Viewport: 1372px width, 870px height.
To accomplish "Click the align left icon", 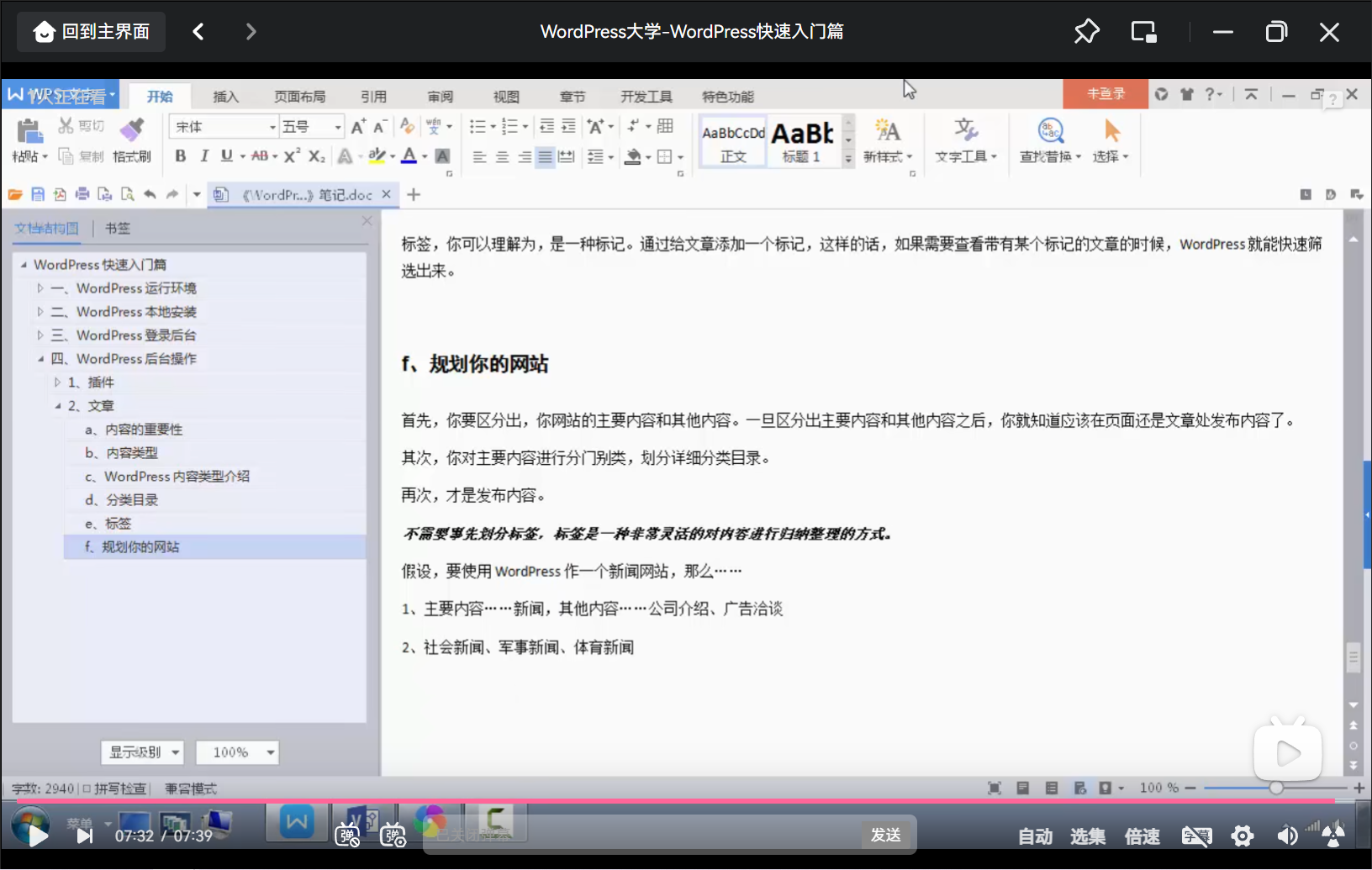I will click(x=479, y=156).
